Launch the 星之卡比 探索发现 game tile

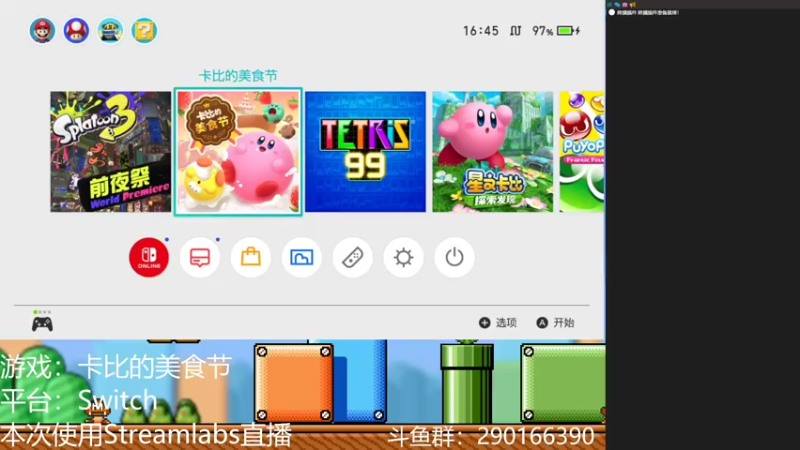492,152
